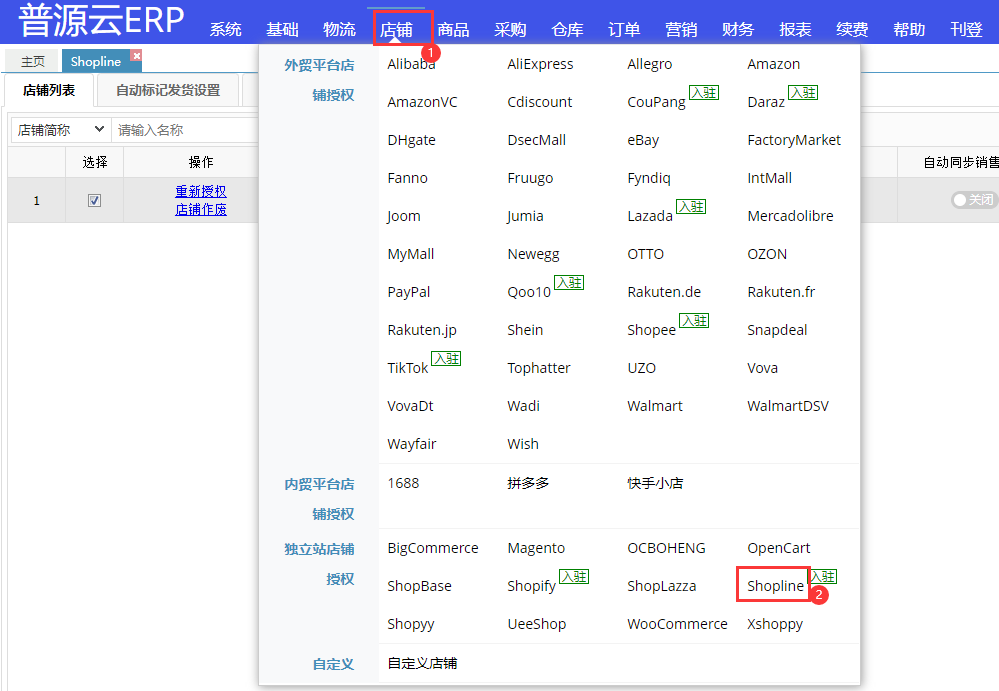This screenshot has height=691, width=999.
Task: Select Shopee store authorization
Action: pos(651,330)
